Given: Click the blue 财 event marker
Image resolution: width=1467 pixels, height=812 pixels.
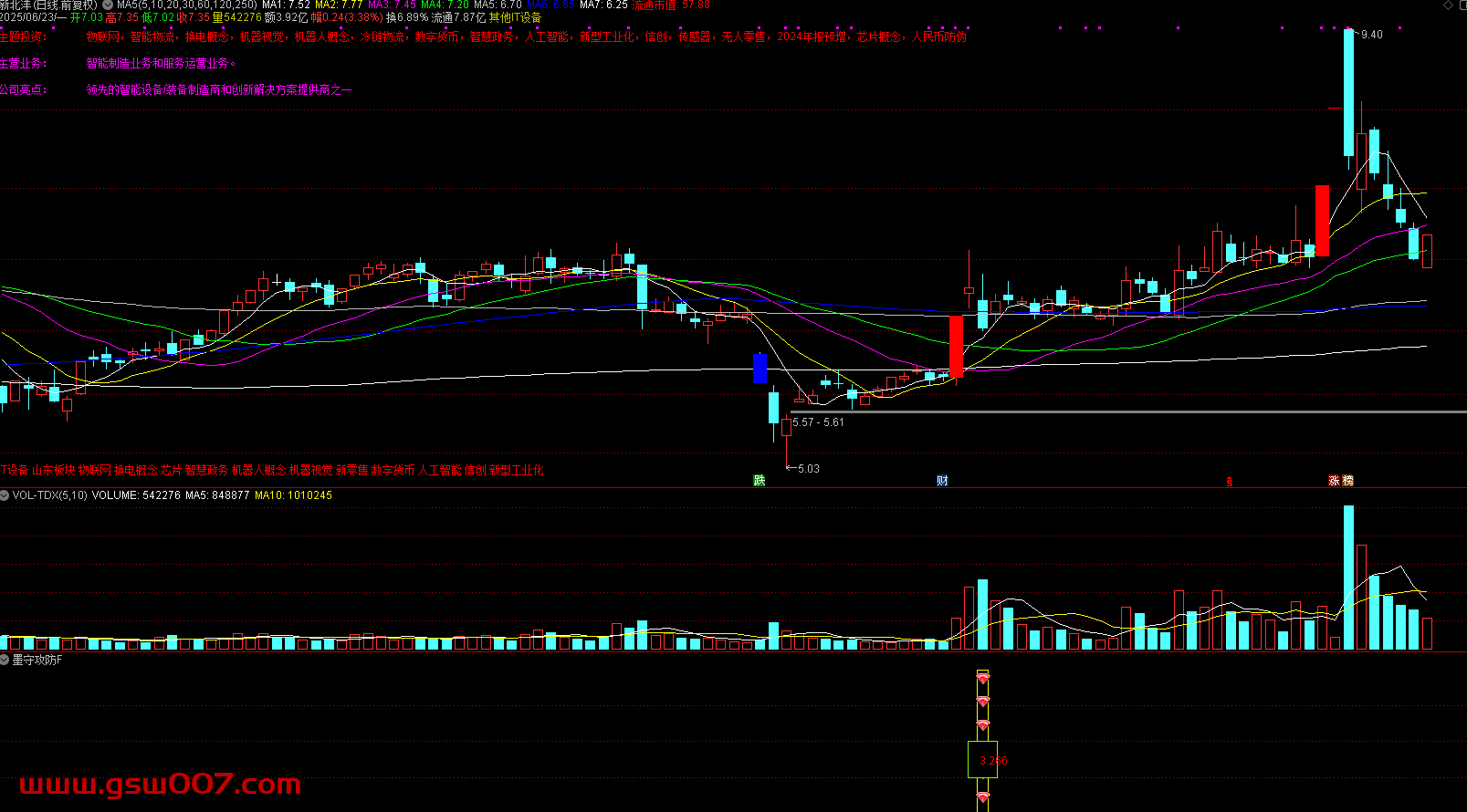Looking at the screenshot, I should [942, 481].
